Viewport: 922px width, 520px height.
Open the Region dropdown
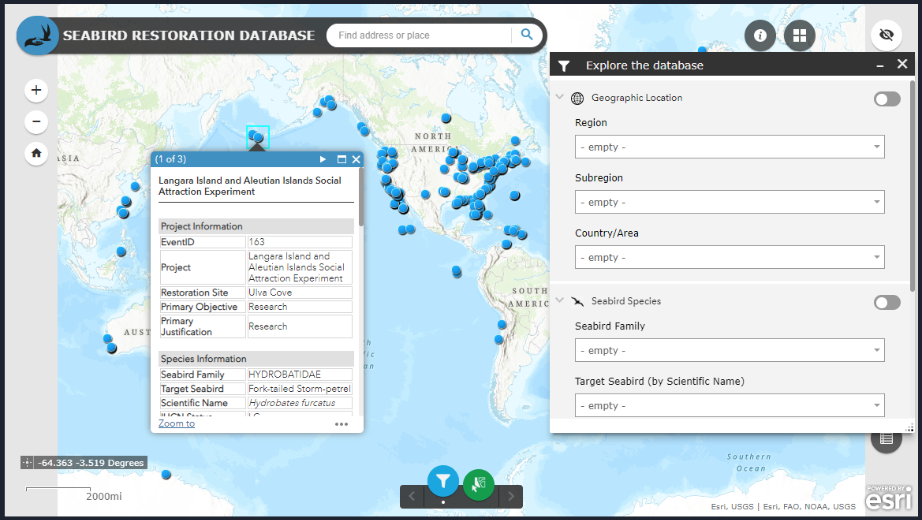coord(729,147)
